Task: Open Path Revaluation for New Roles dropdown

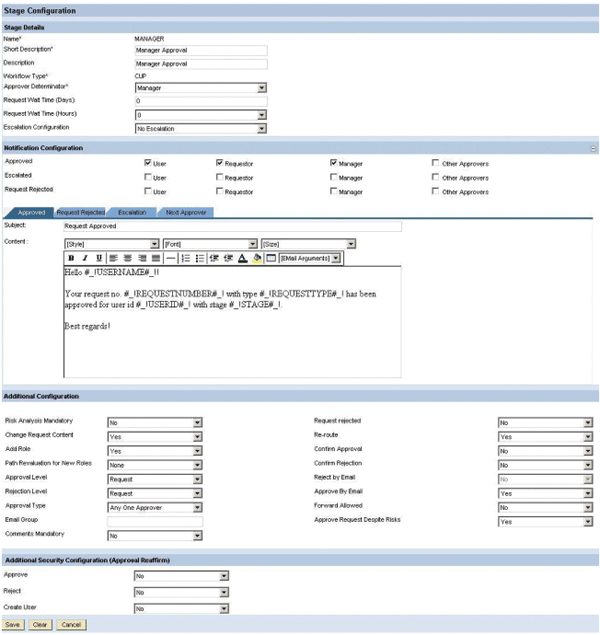Action: pyautogui.click(x=155, y=465)
